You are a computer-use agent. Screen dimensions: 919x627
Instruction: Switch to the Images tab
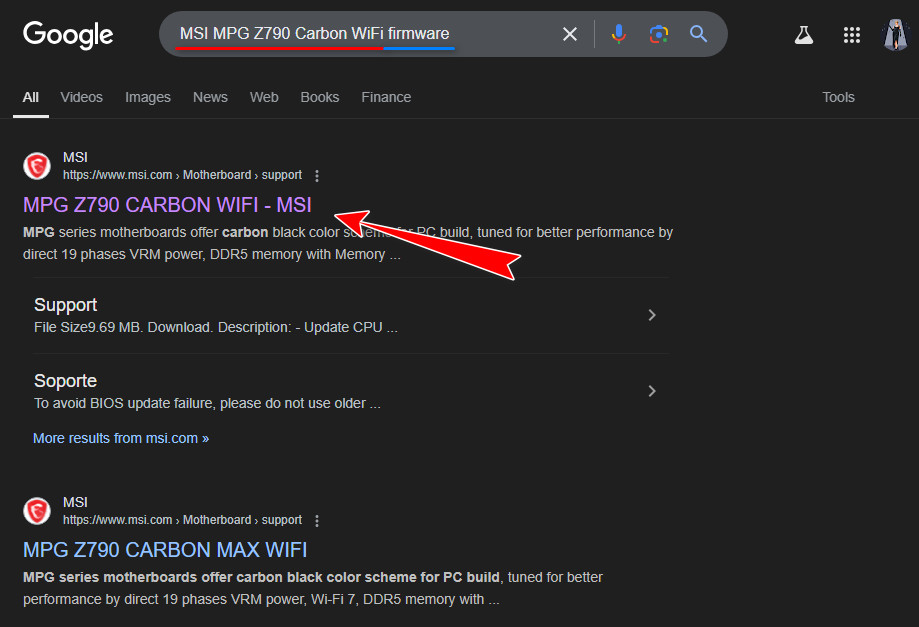(x=148, y=97)
